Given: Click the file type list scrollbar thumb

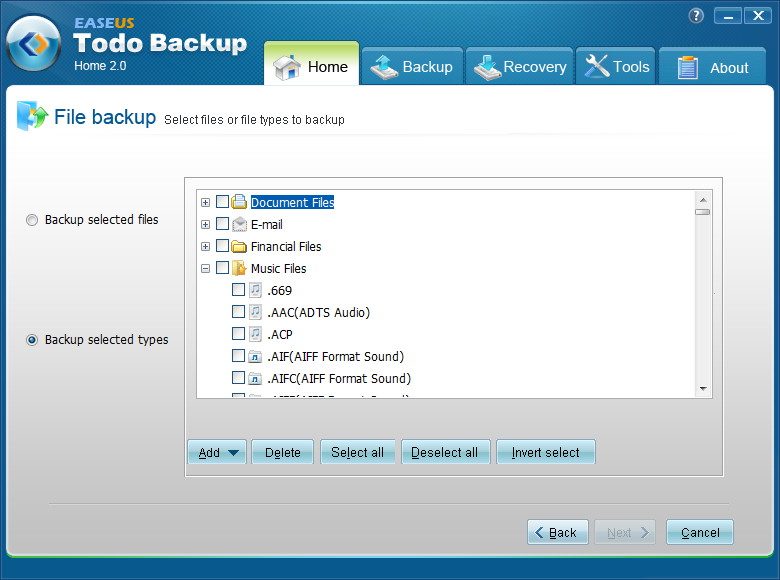Looking at the screenshot, I should click(703, 212).
